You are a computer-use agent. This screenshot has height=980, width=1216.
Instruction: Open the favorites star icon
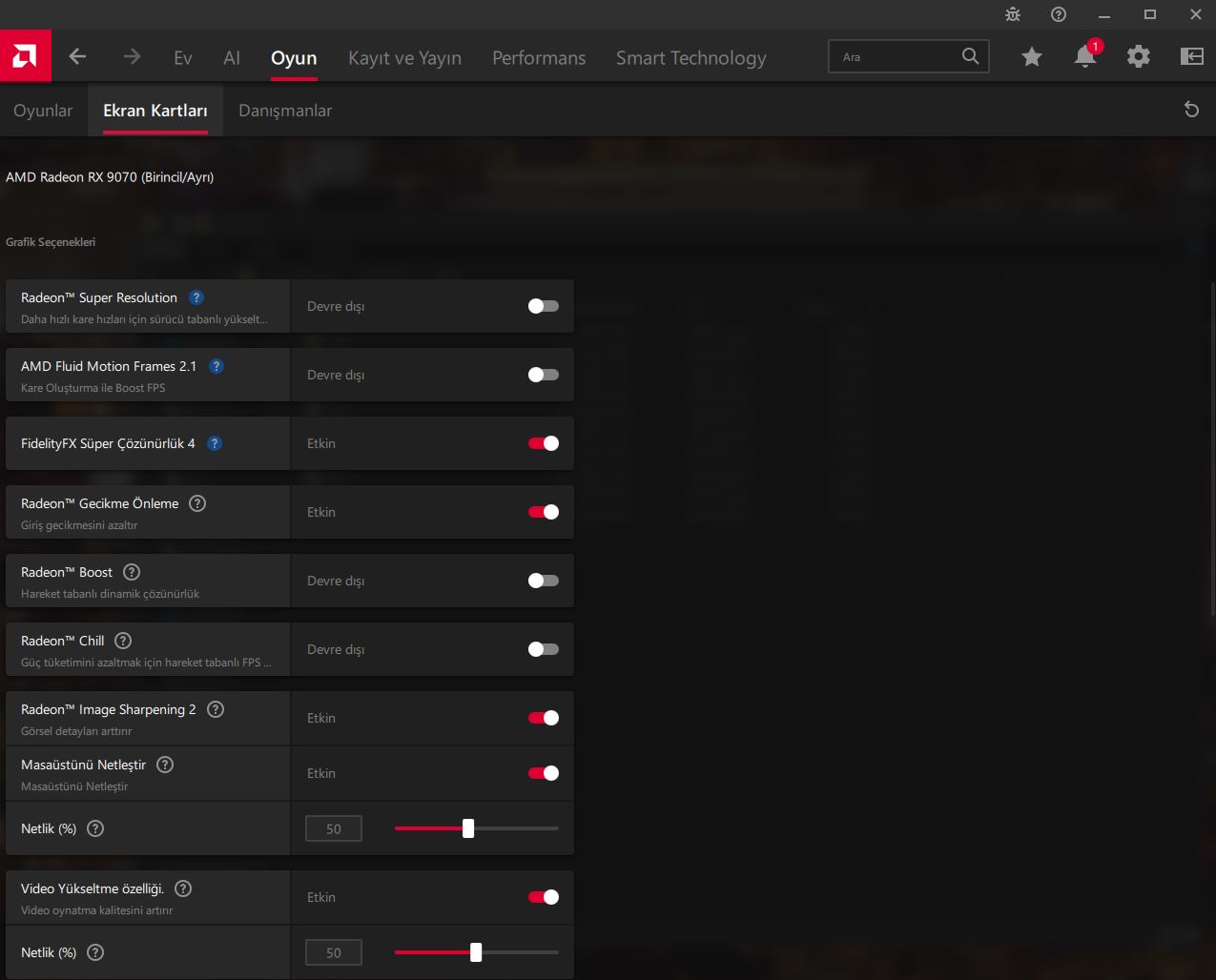pos(1031,57)
